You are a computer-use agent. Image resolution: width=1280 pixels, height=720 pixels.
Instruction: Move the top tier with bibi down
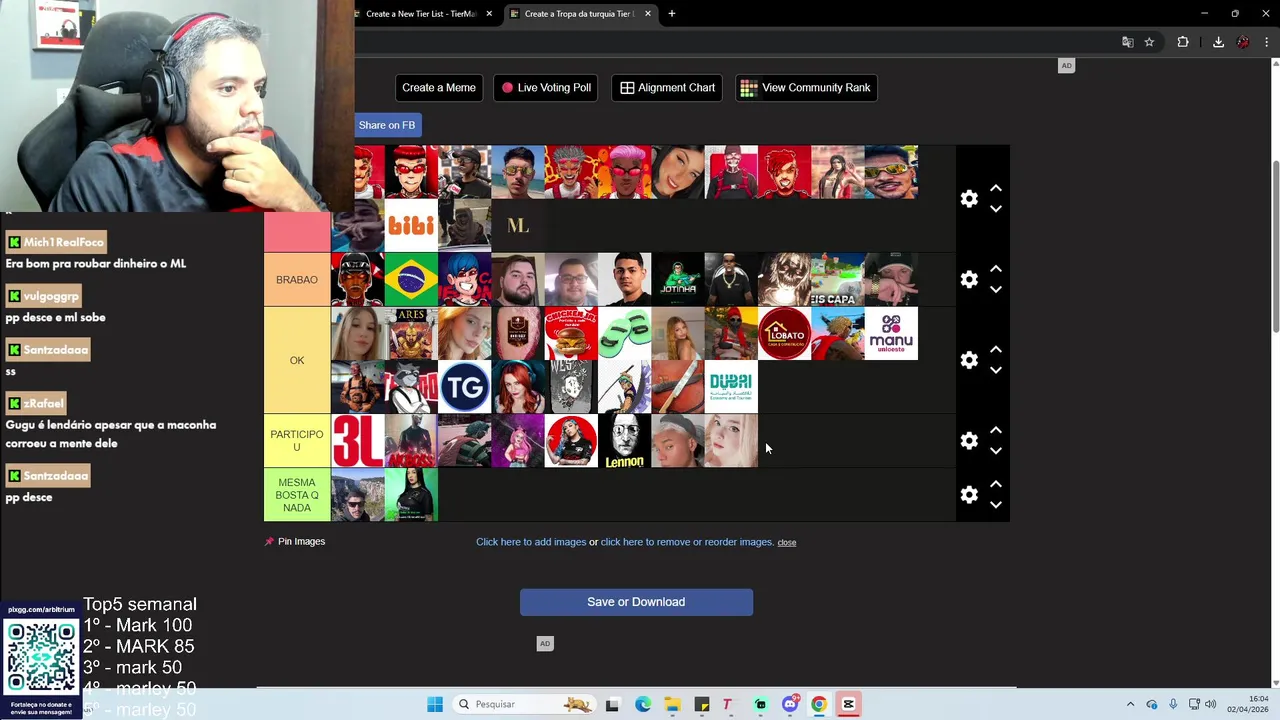[x=996, y=209]
